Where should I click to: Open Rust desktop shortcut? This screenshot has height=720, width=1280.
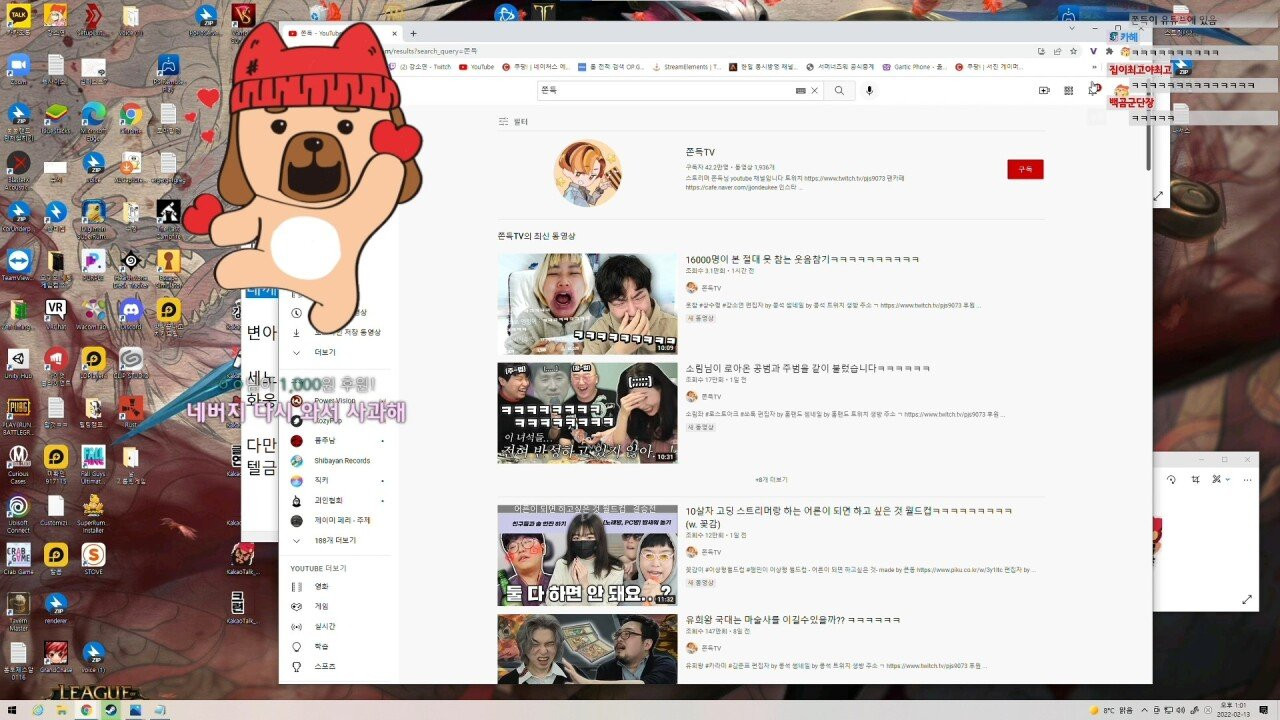[x=131, y=410]
